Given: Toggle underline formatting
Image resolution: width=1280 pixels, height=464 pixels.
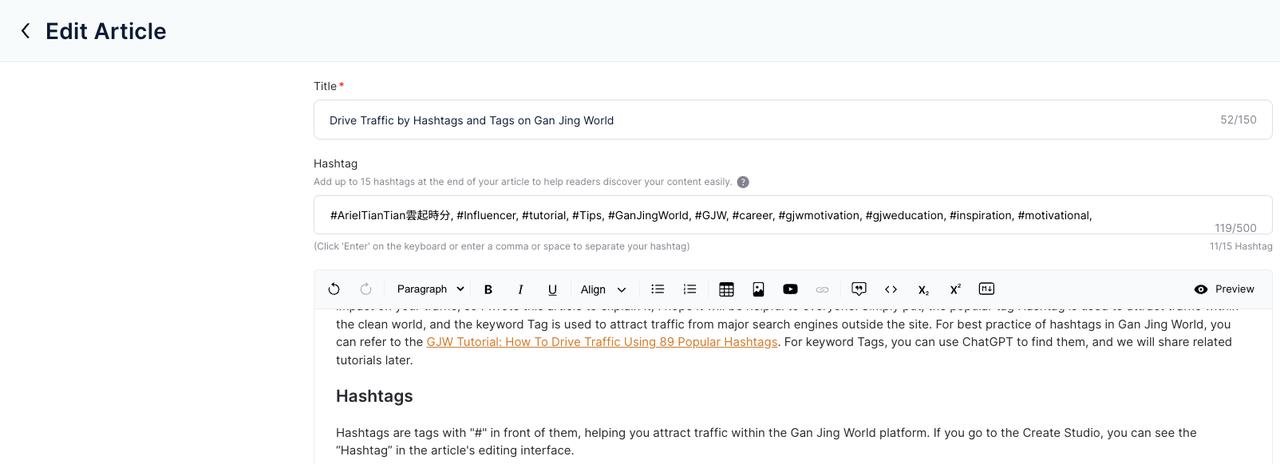Looking at the screenshot, I should pyautogui.click(x=552, y=289).
